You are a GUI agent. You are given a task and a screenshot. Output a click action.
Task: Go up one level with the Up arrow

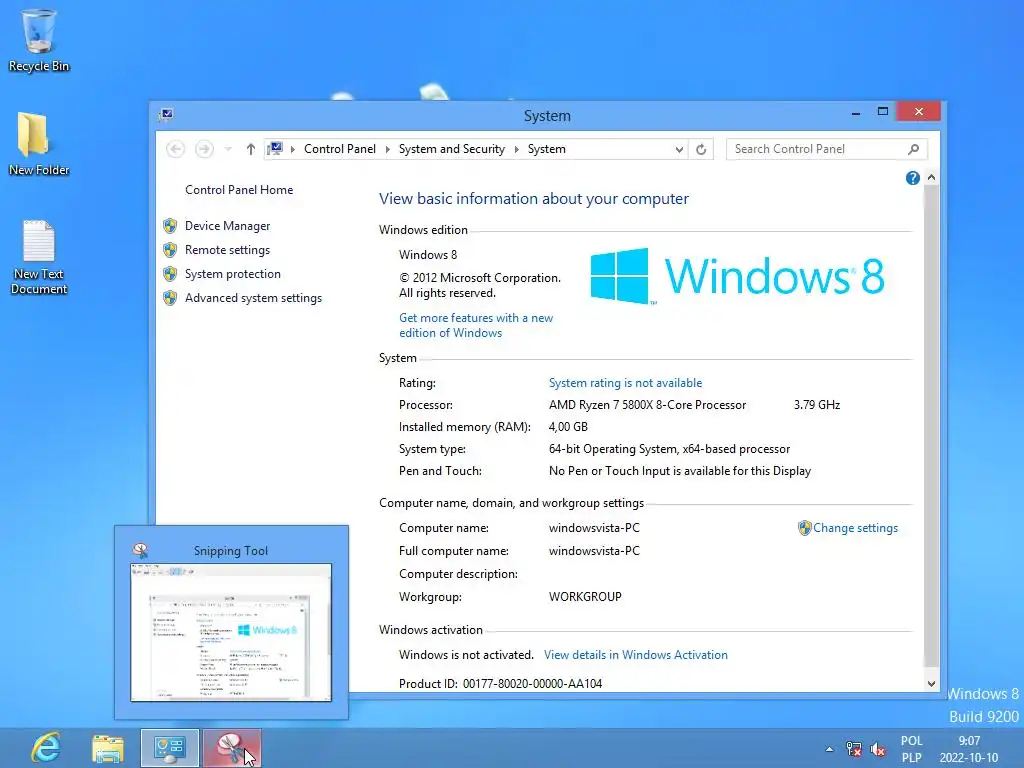click(x=250, y=150)
